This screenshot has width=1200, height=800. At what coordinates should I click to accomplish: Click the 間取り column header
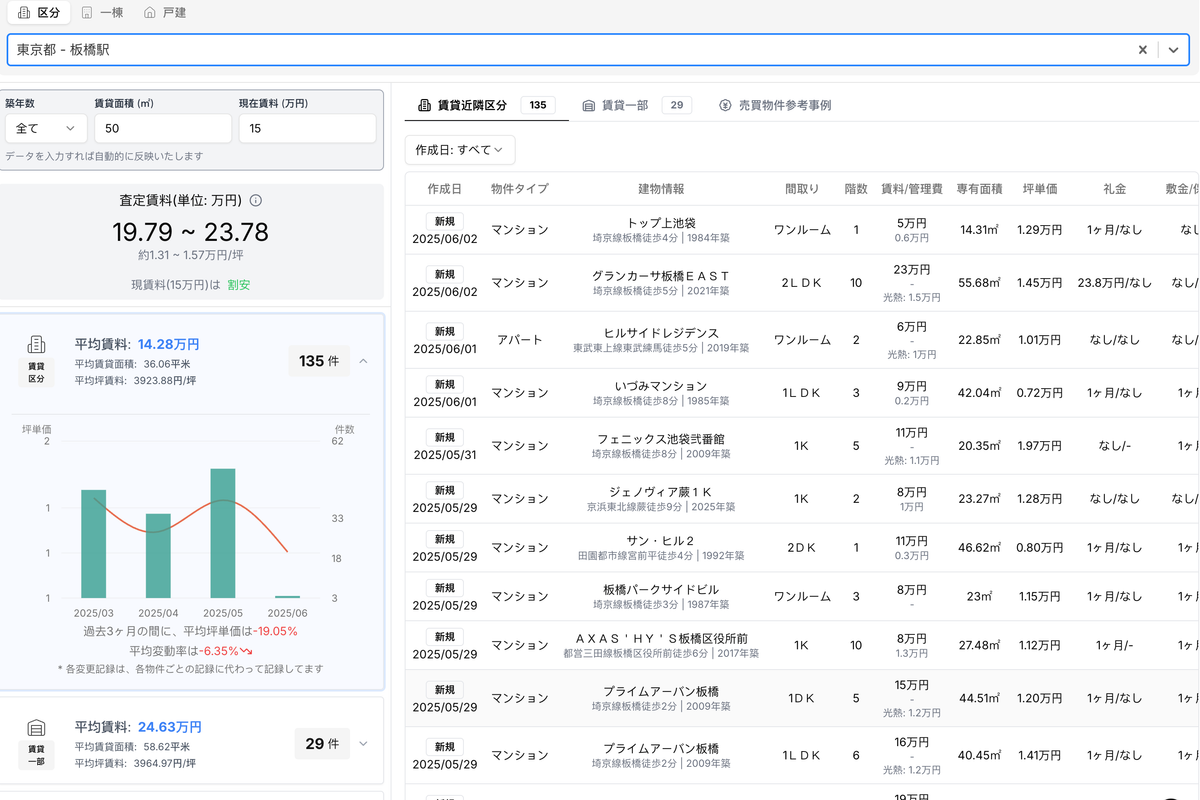(802, 189)
